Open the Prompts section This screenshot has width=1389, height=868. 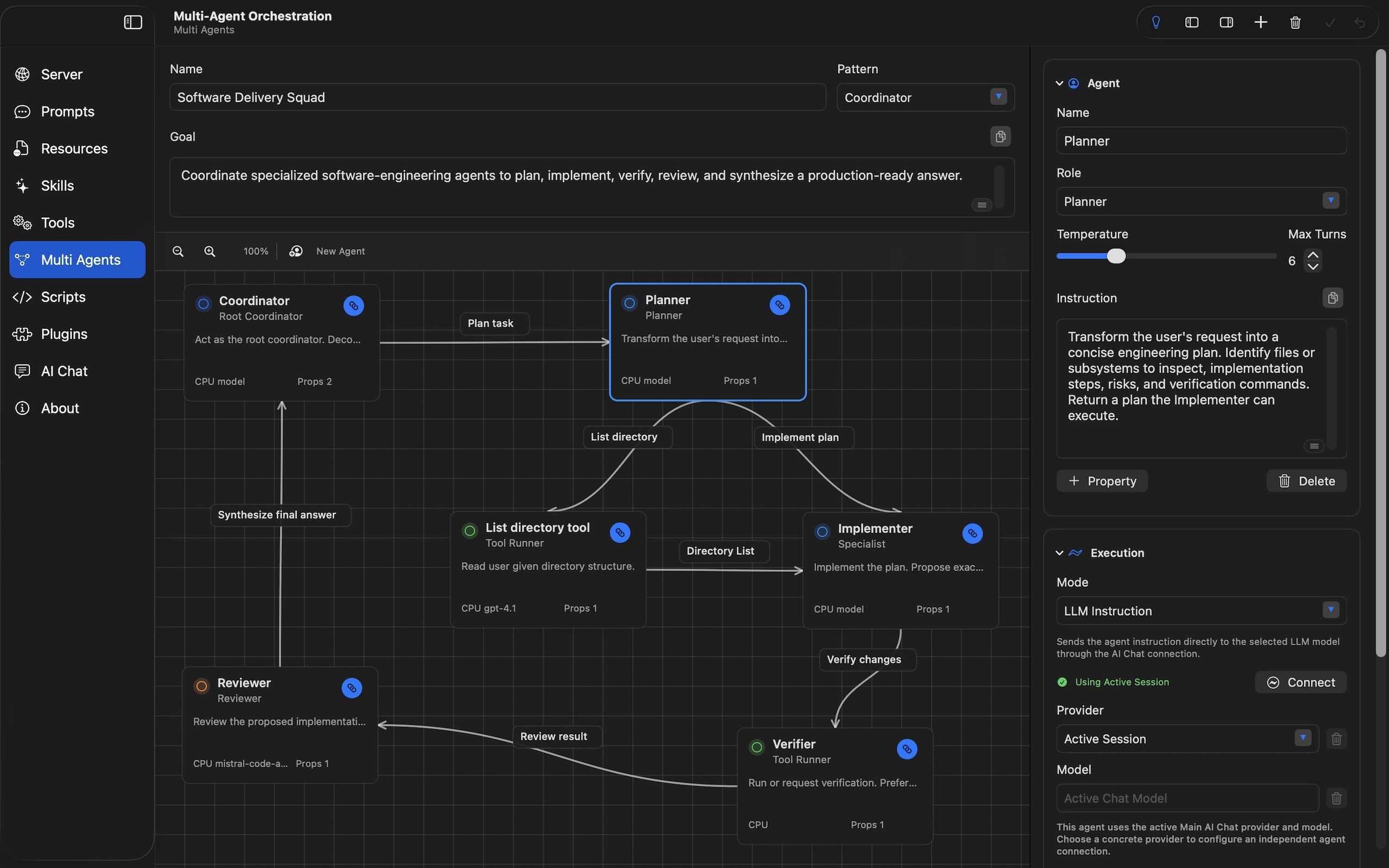click(78, 111)
